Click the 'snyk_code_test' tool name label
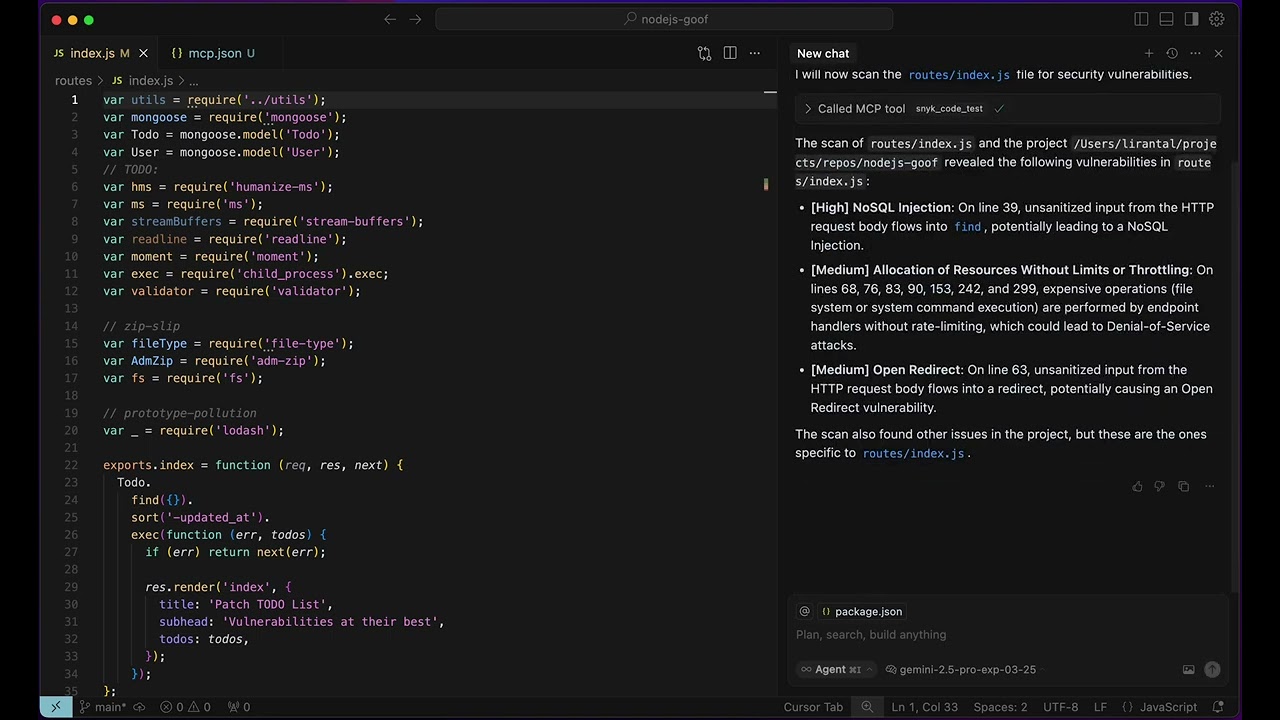 (x=949, y=109)
